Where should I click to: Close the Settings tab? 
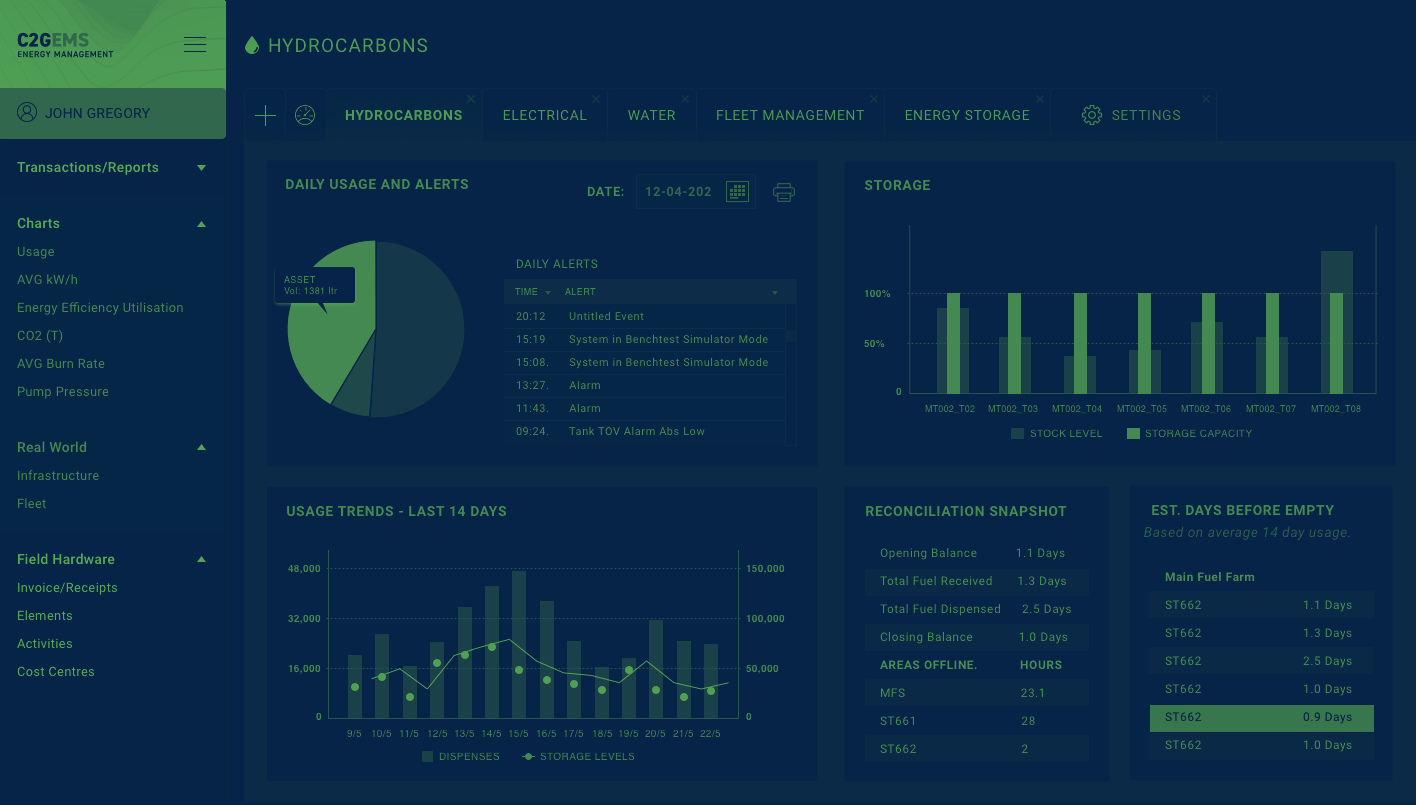pyautogui.click(x=1206, y=99)
